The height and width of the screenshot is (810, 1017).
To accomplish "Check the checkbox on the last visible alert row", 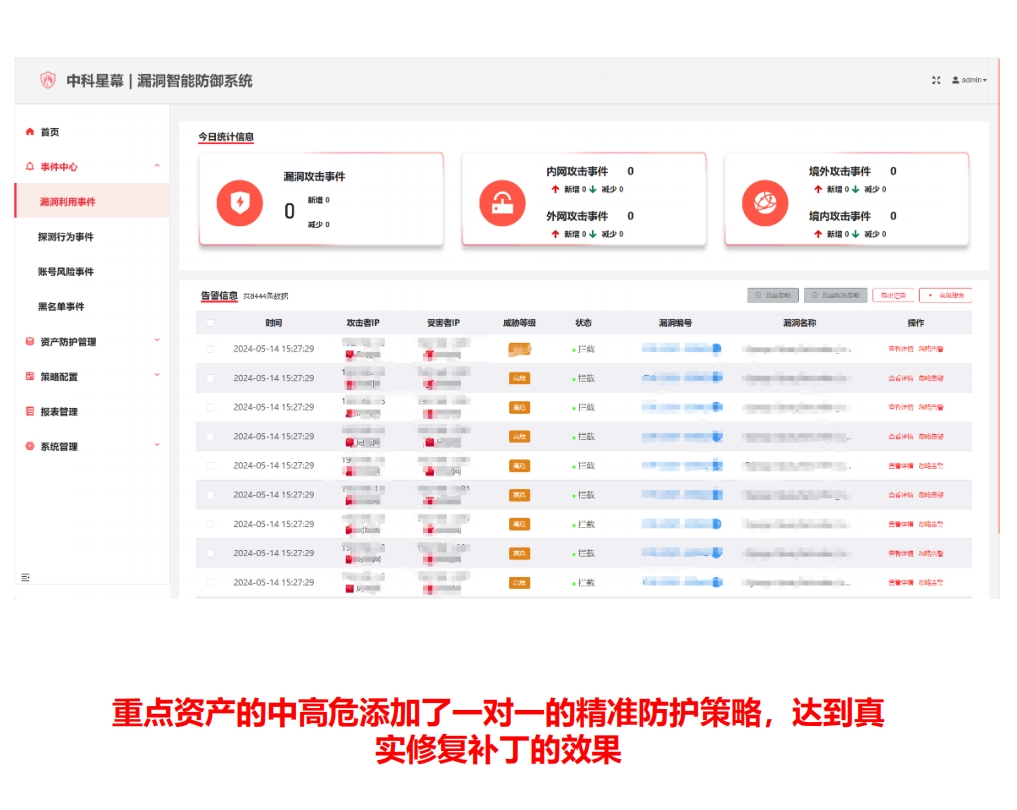I will coord(210,582).
